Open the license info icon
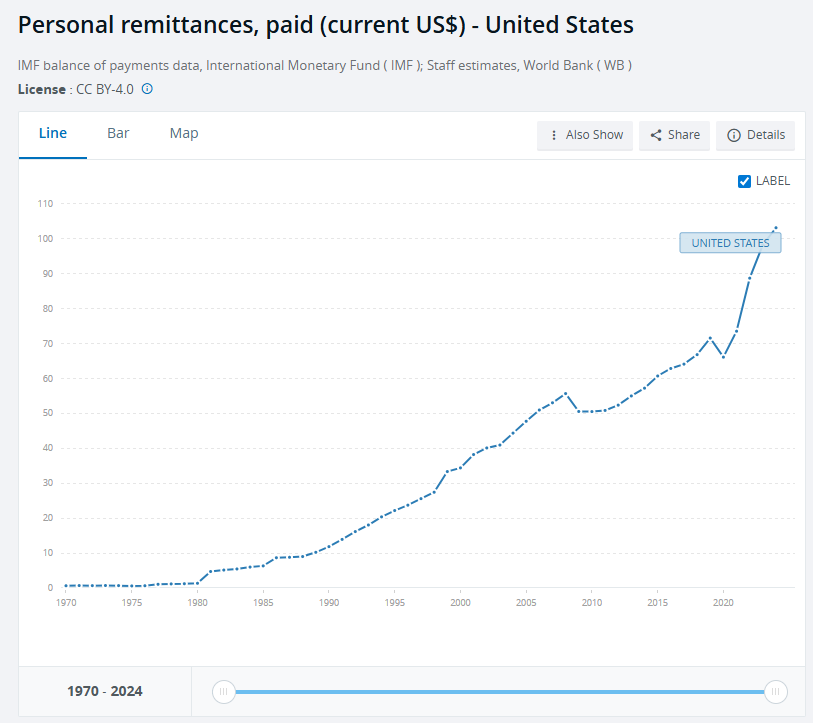 point(147,89)
